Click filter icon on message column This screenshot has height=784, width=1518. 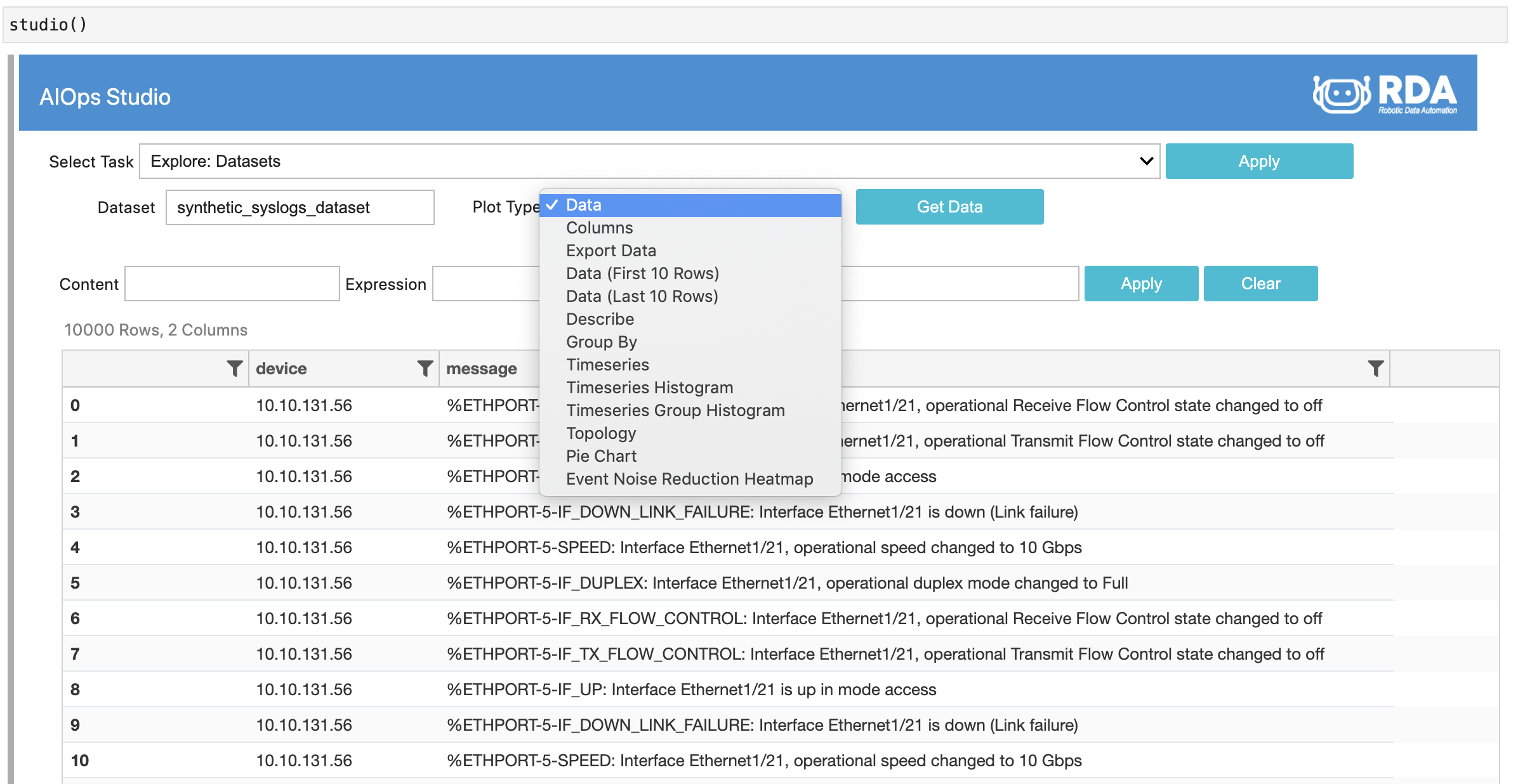click(1375, 369)
